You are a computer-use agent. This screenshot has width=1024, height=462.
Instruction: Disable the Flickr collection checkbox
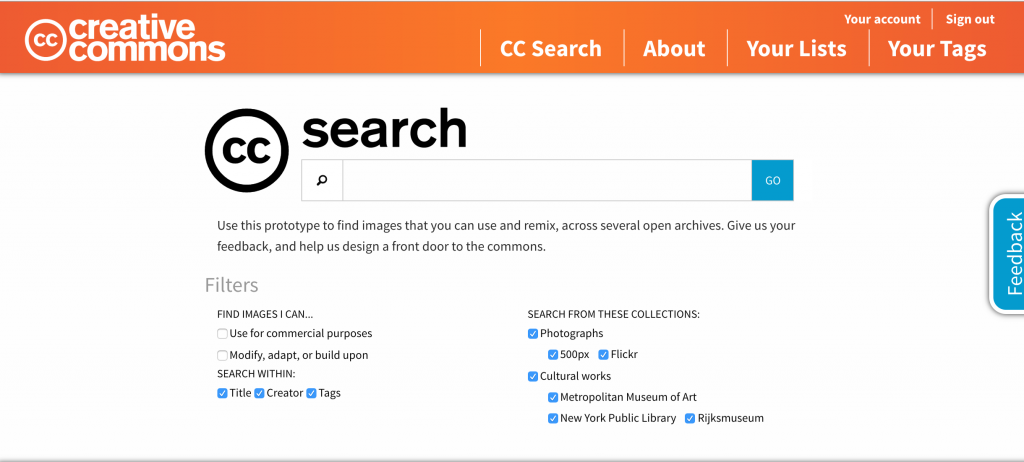(603, 355)
